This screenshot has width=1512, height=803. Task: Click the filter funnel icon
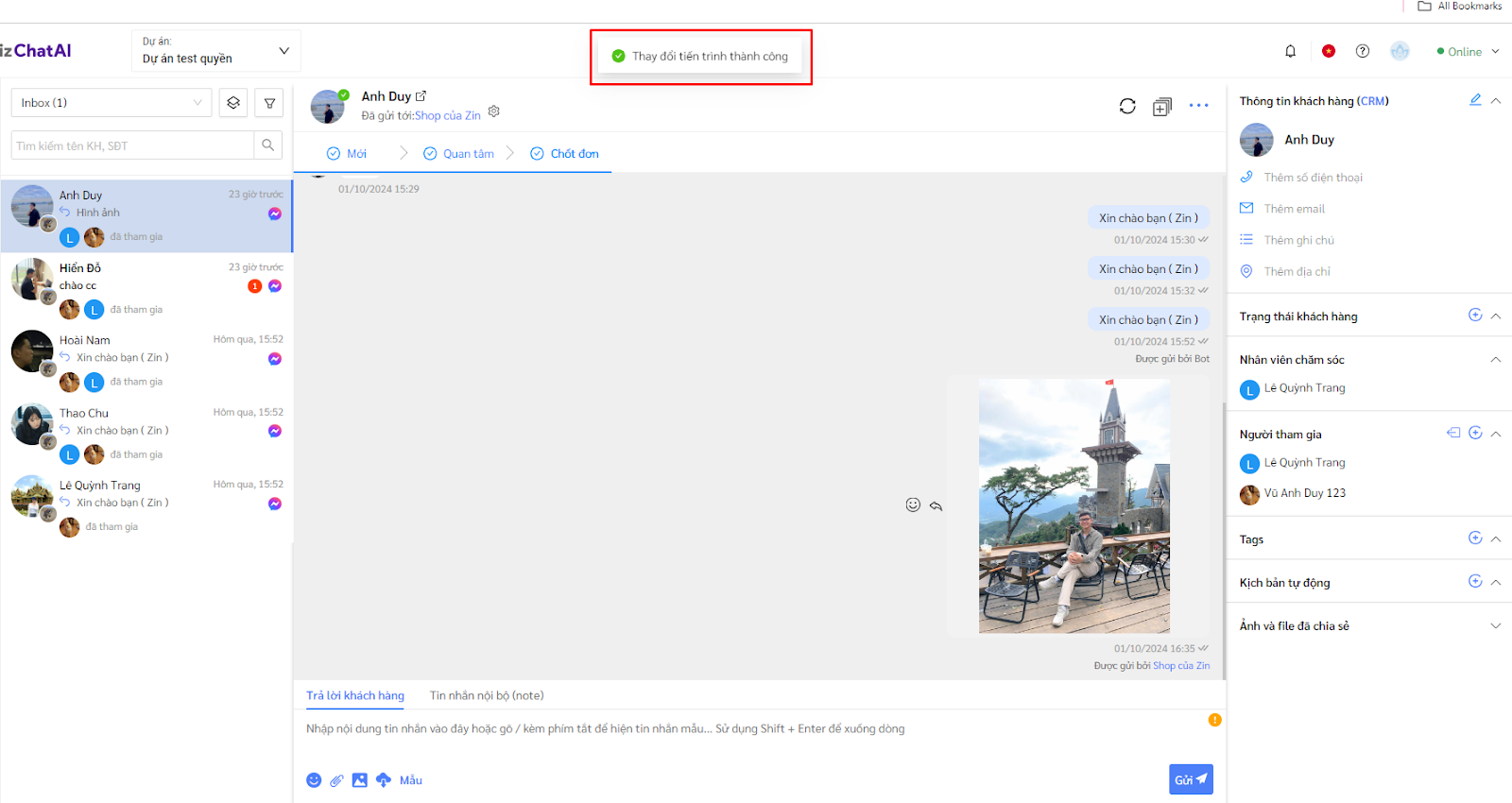(x=269, y=103)
